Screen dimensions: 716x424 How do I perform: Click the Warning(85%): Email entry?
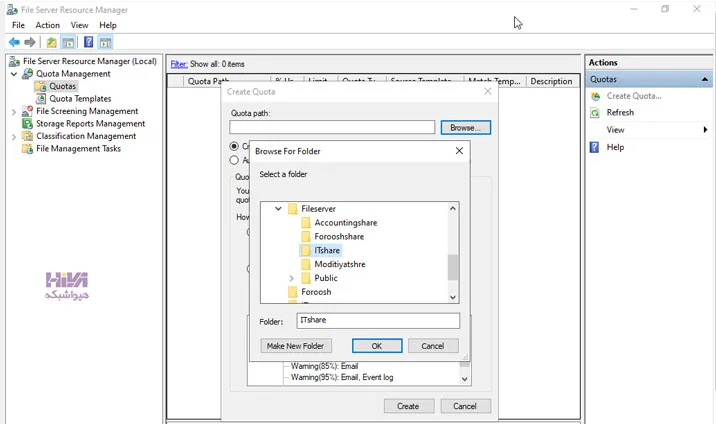325,366
